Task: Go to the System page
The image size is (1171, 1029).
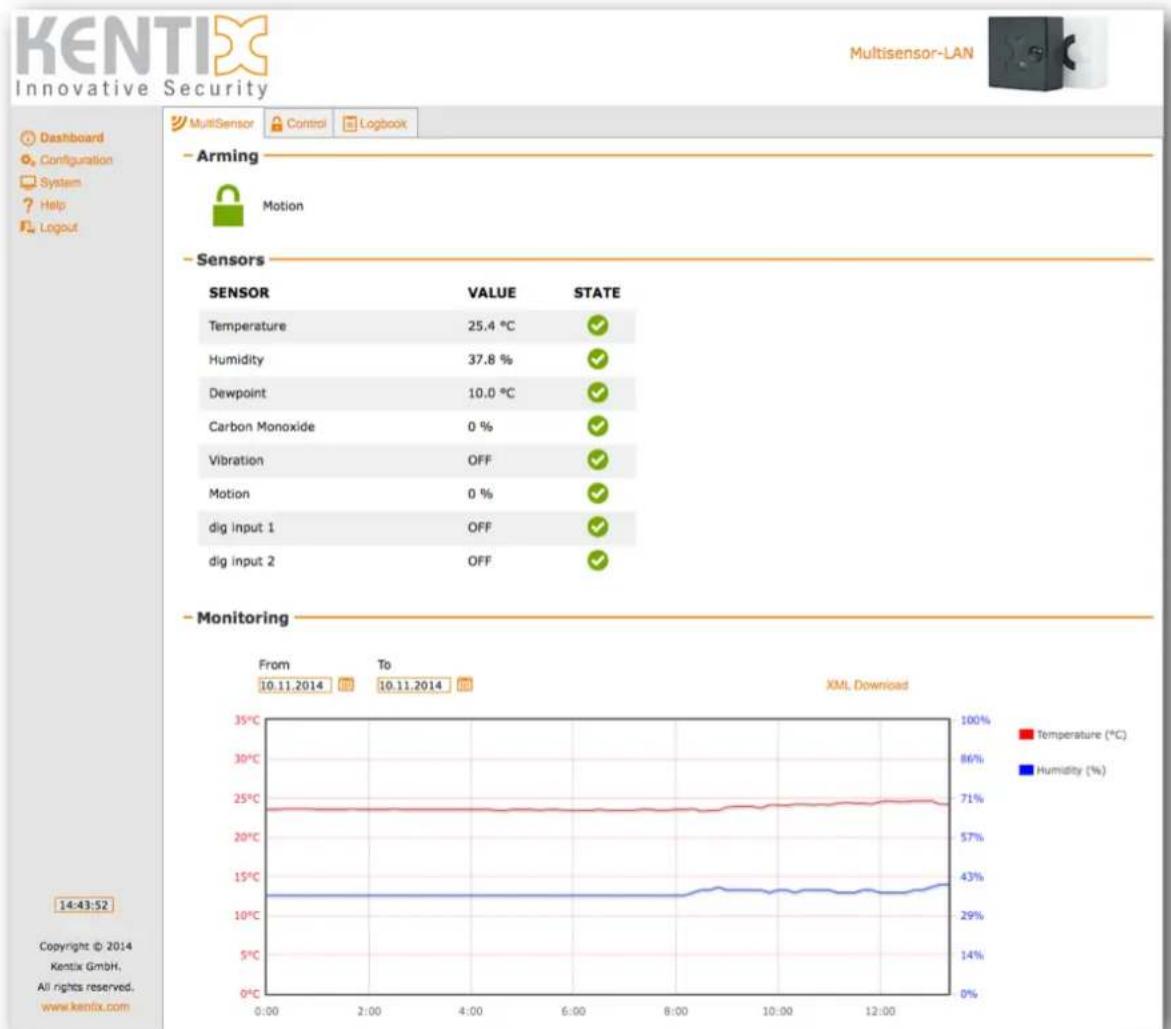Action: coord(60,182)
